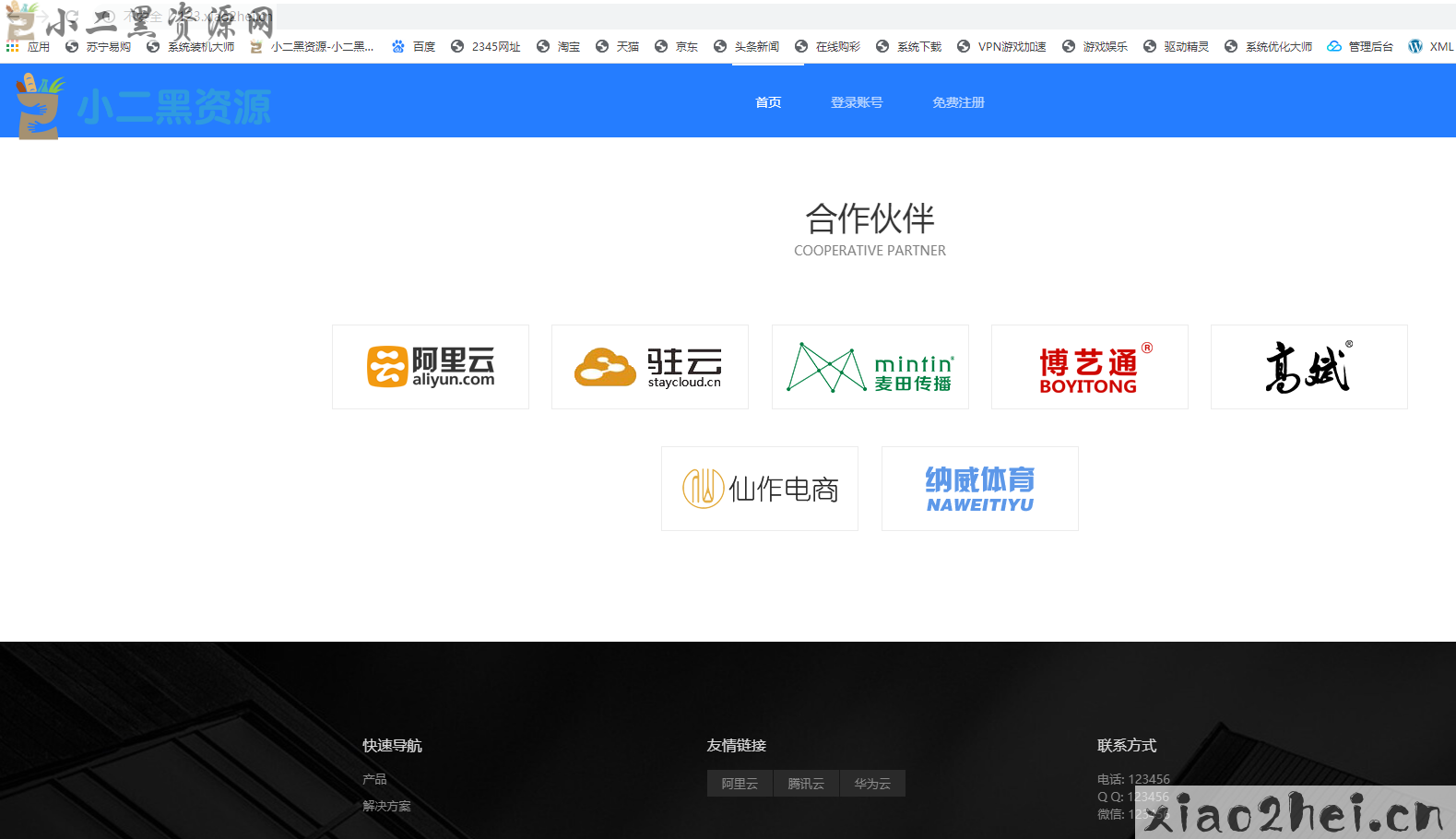
Task: Click the 驻云 staycloud.cn partner logo
Action: tap(650, 367)
